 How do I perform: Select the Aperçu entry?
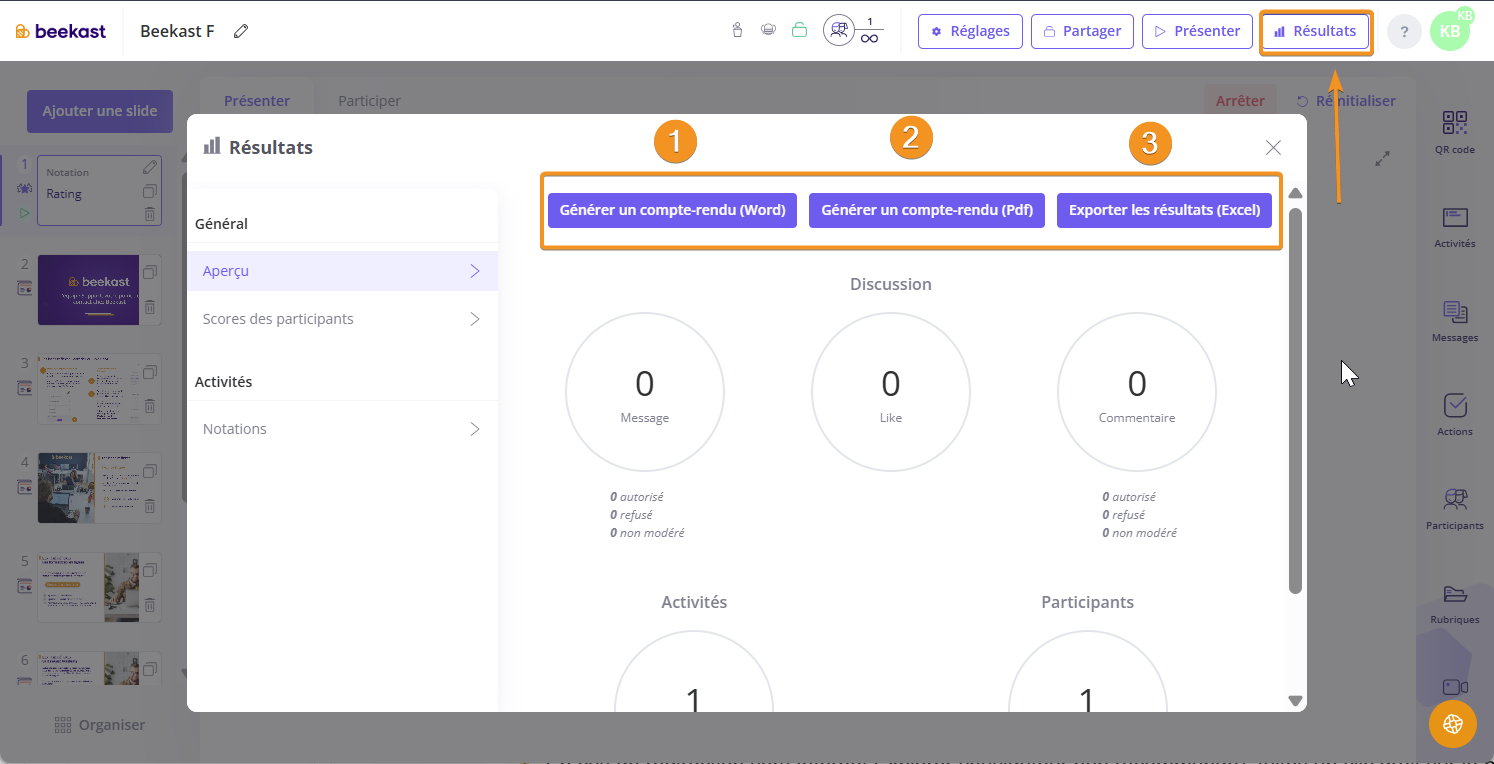342,271
